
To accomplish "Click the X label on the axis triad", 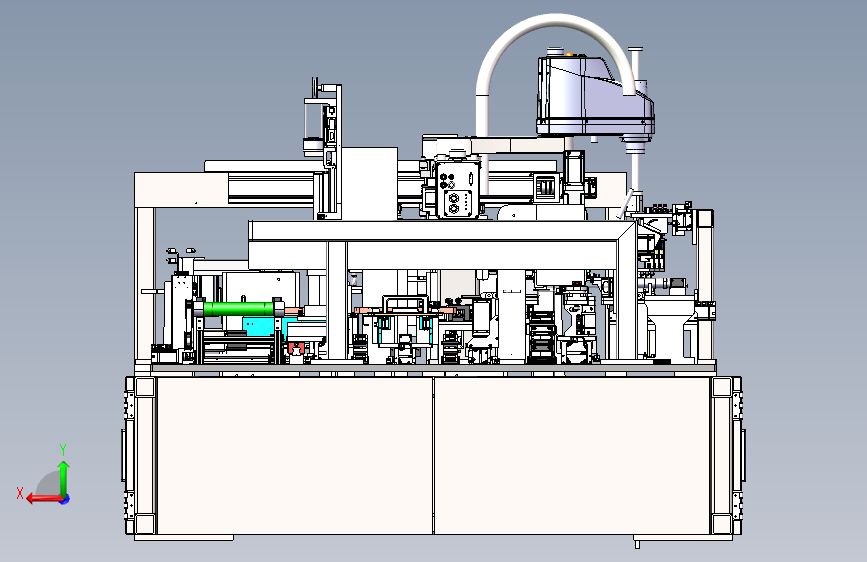I will click(x=20, y=493).
